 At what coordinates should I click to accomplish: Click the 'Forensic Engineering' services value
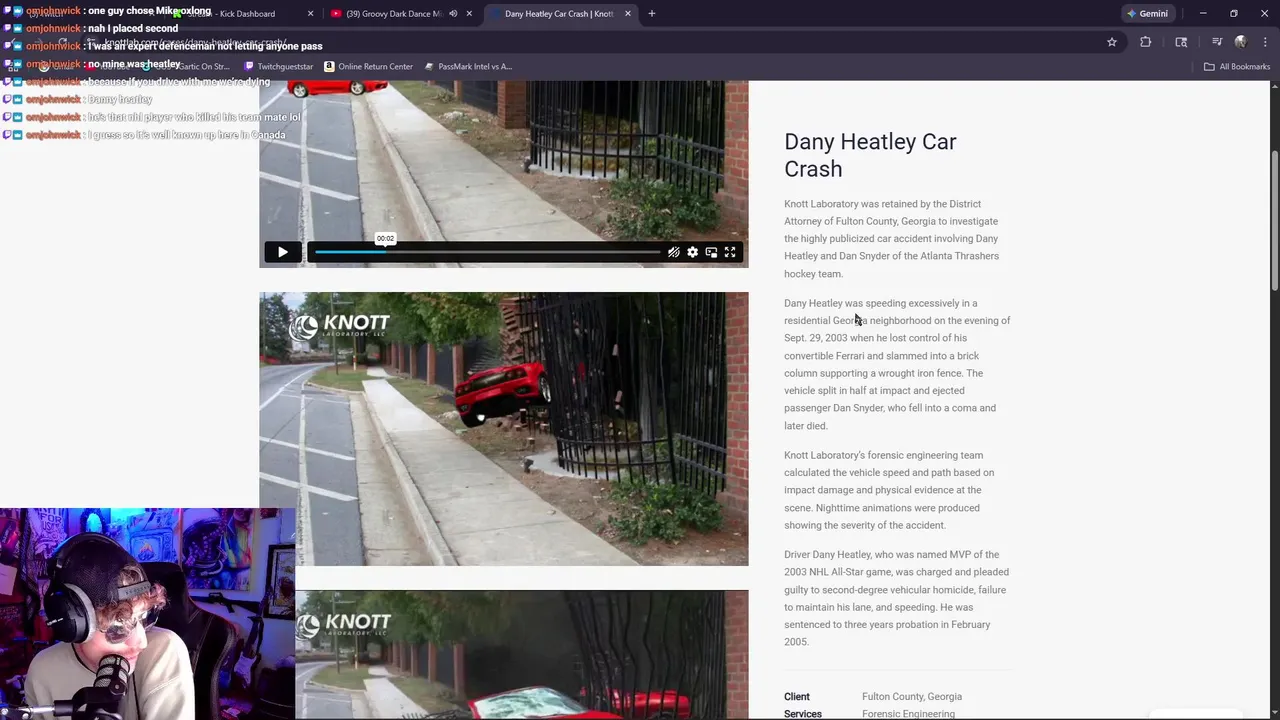pyautogui.click(x=908, y=714)
